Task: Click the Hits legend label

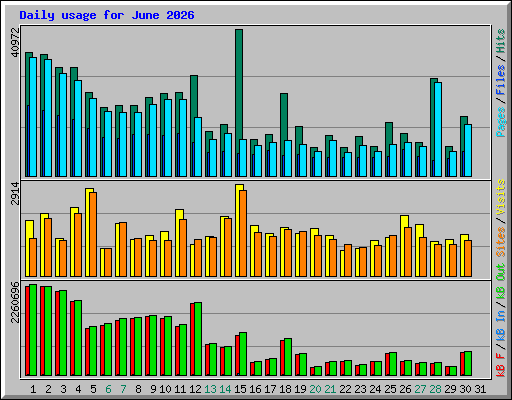Action: pyautogui.click(x=500, y=41)
